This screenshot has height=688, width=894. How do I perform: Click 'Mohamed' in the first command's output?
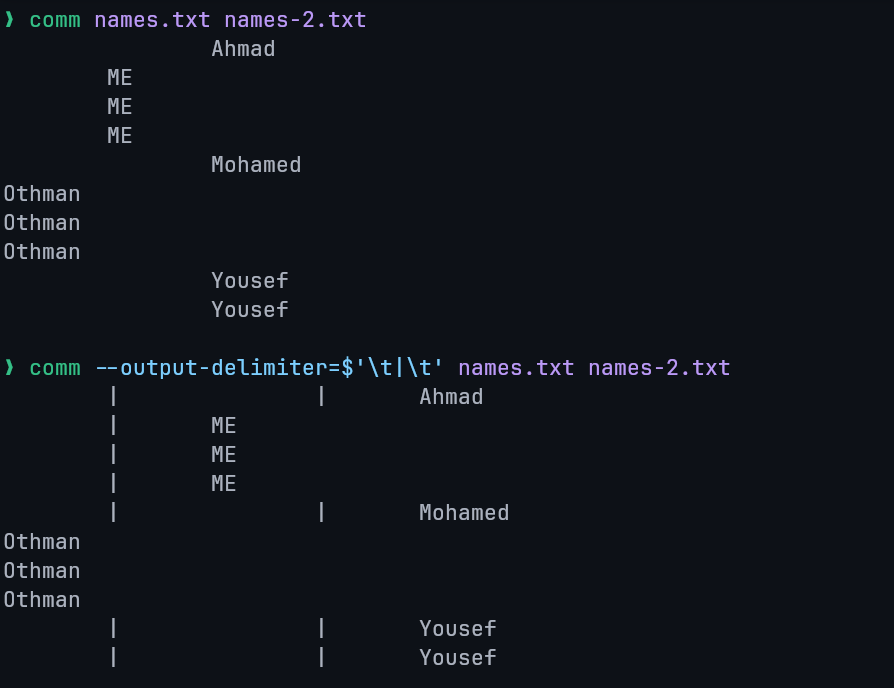pyautogui.click(x=256, y=165)
